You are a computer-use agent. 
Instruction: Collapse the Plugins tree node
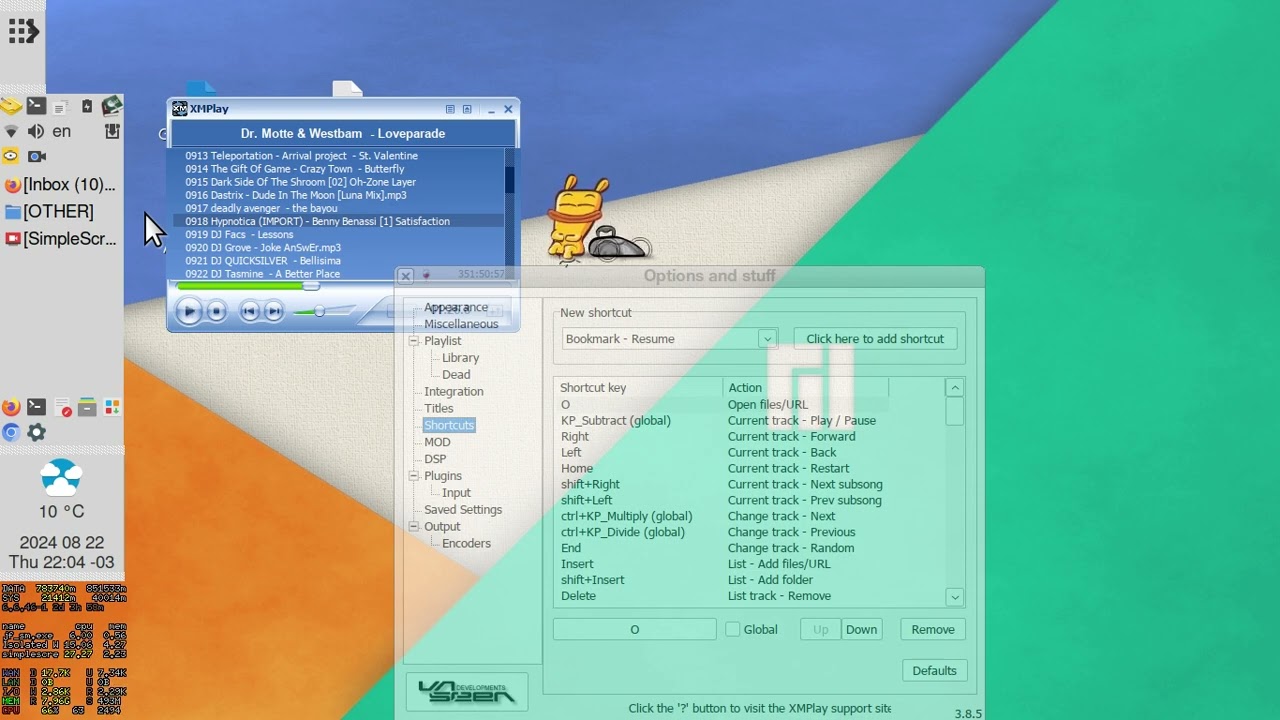click(x=414, y=476)
